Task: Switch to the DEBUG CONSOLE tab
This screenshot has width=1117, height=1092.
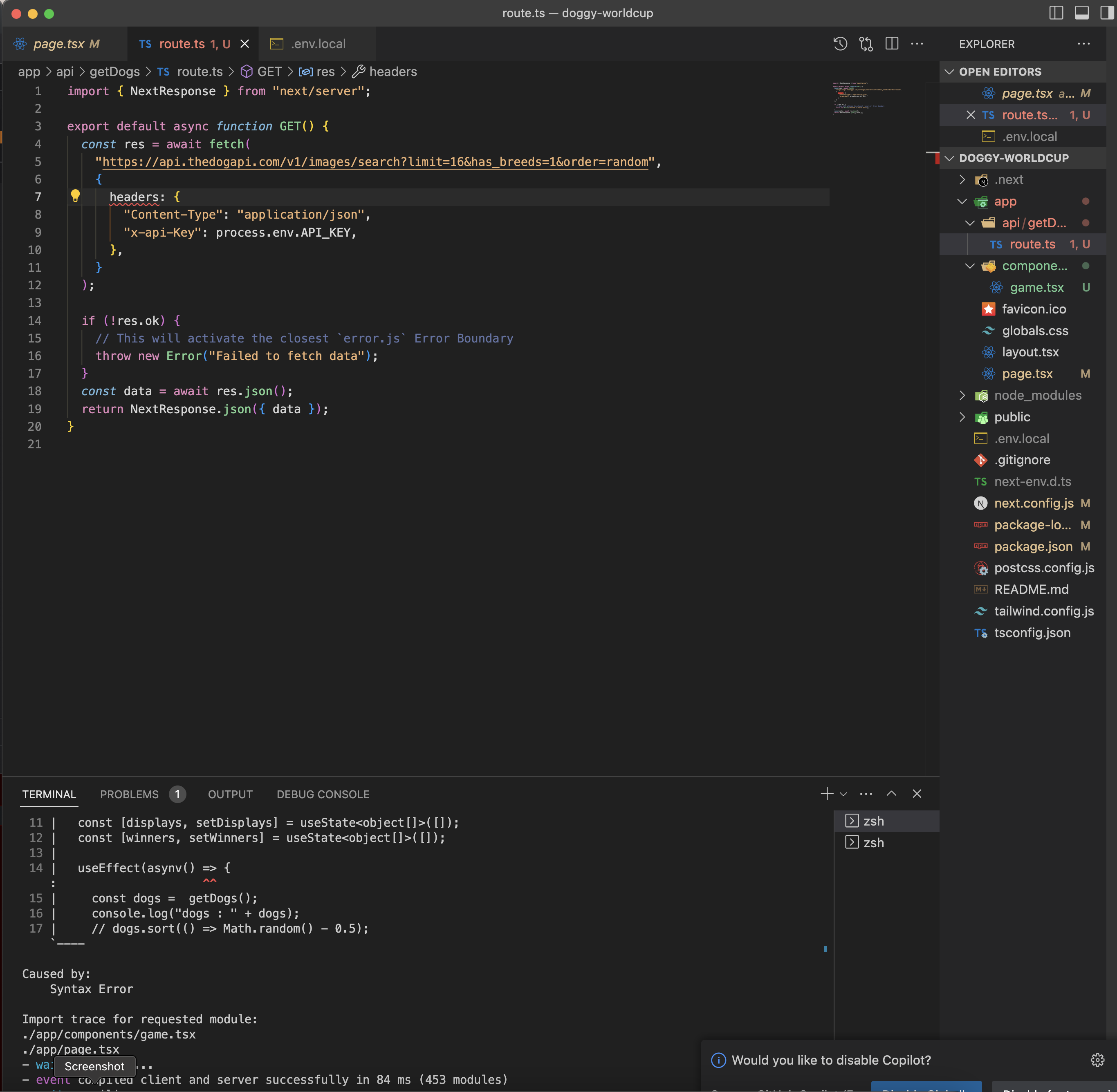Action: [x=323, y=794]
